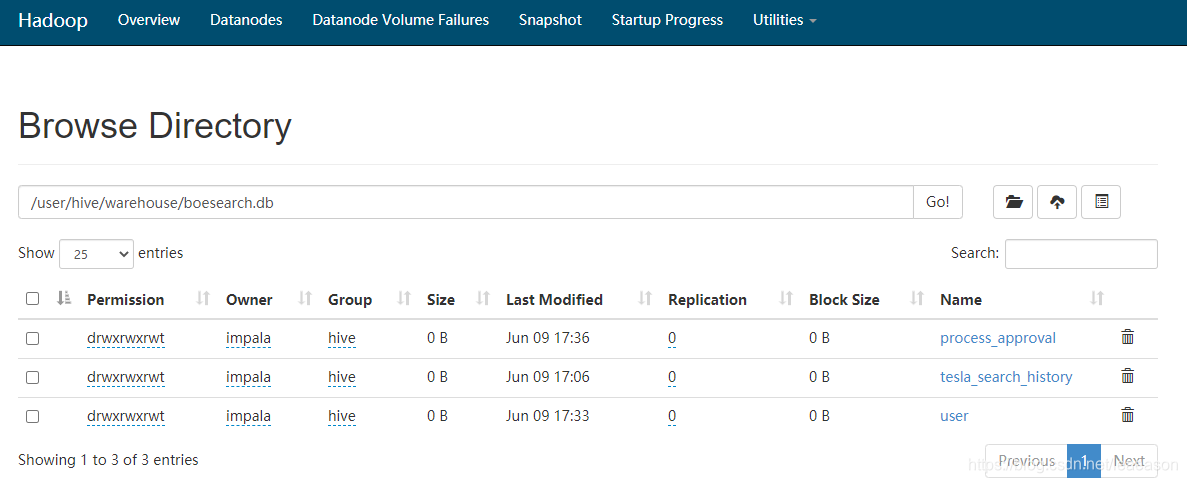Open the tesla_search_history directory link
This screenshot has width=1187, height=483.
tap(1006, 377)
